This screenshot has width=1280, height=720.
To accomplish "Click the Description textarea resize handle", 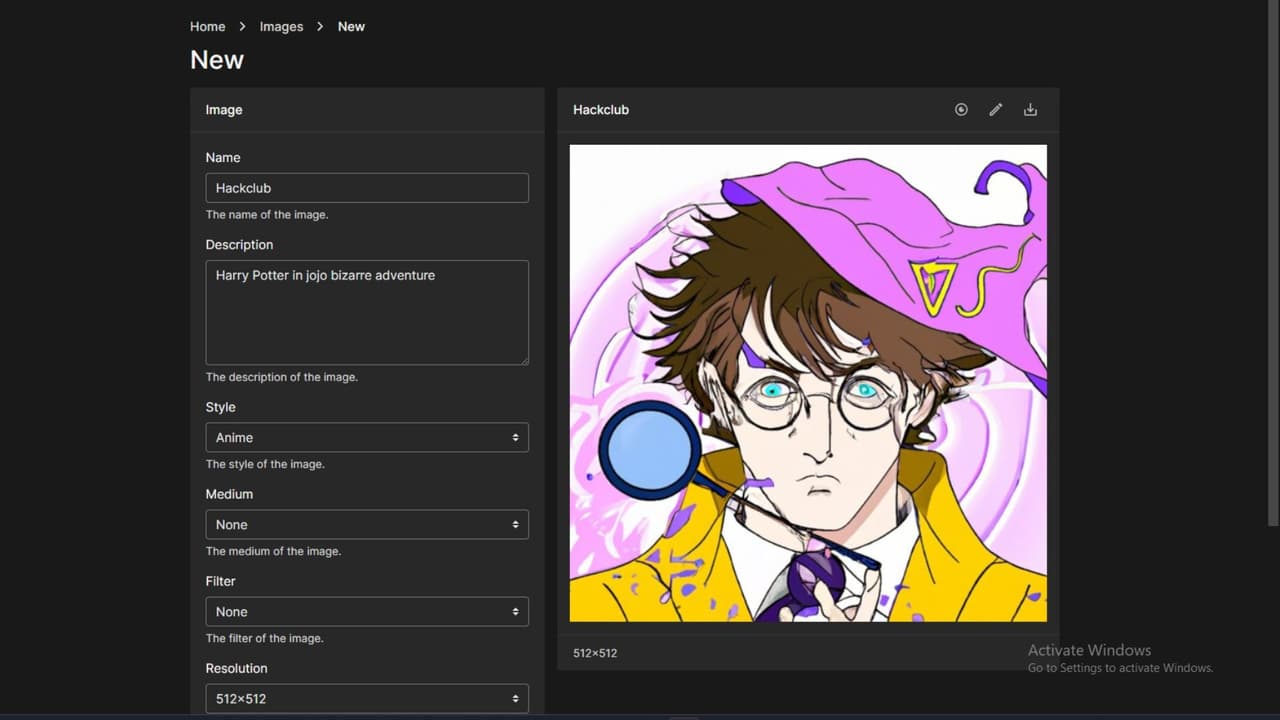I will point(523,359).
